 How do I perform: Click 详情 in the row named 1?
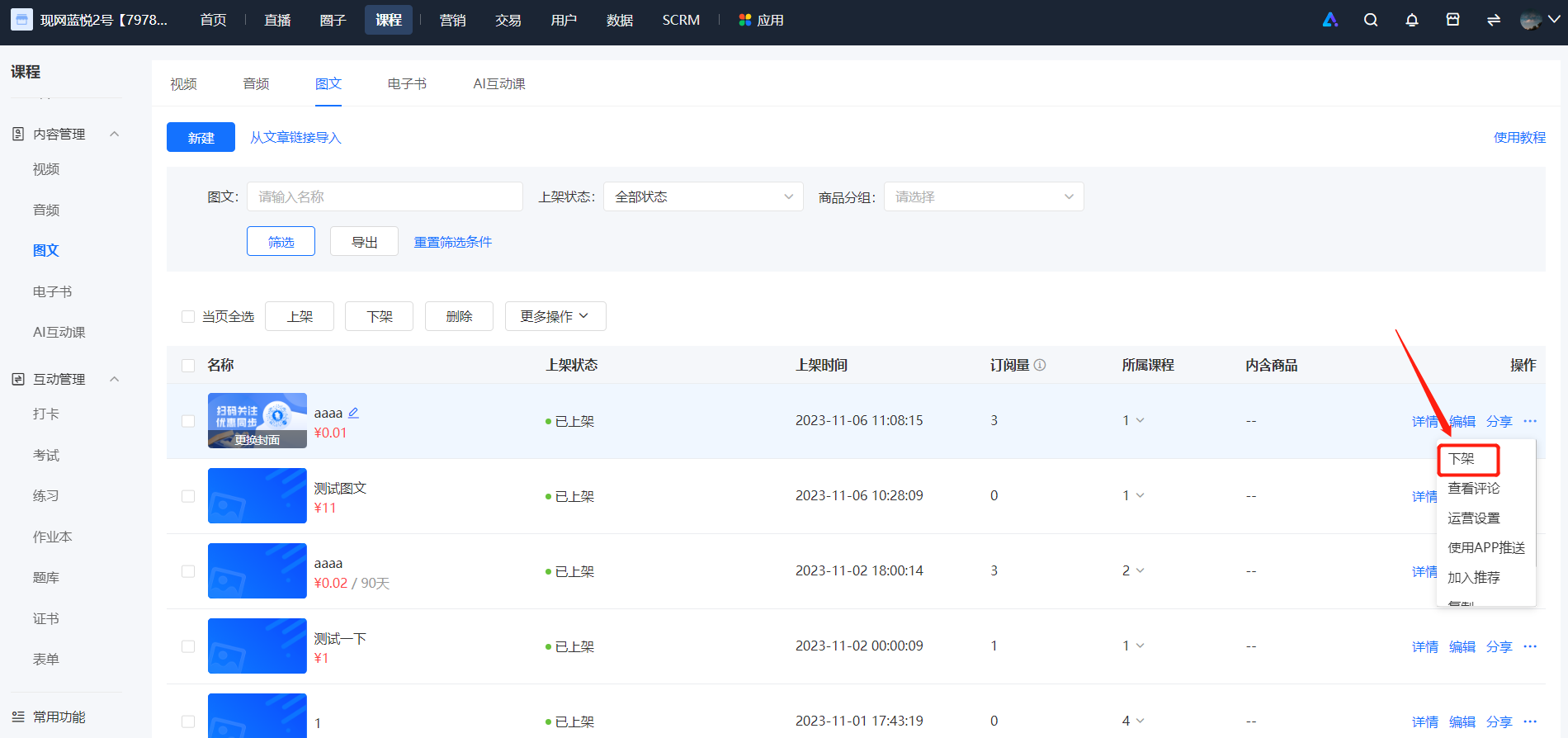[x=1425, y=721]
